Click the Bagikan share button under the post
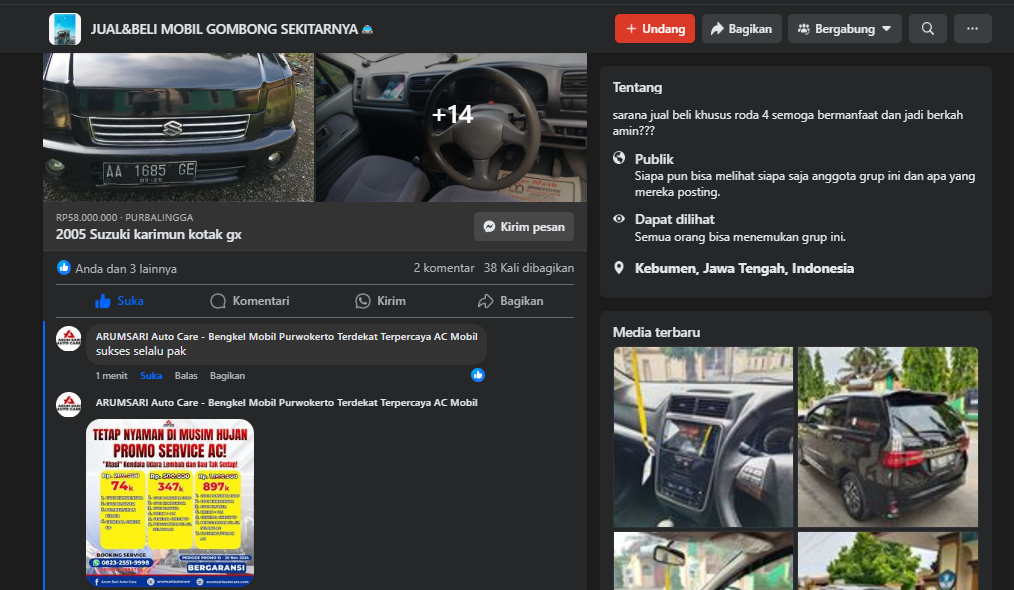Screen dimensions: 1014x590 pyautogui.click(x=510, y=301)
